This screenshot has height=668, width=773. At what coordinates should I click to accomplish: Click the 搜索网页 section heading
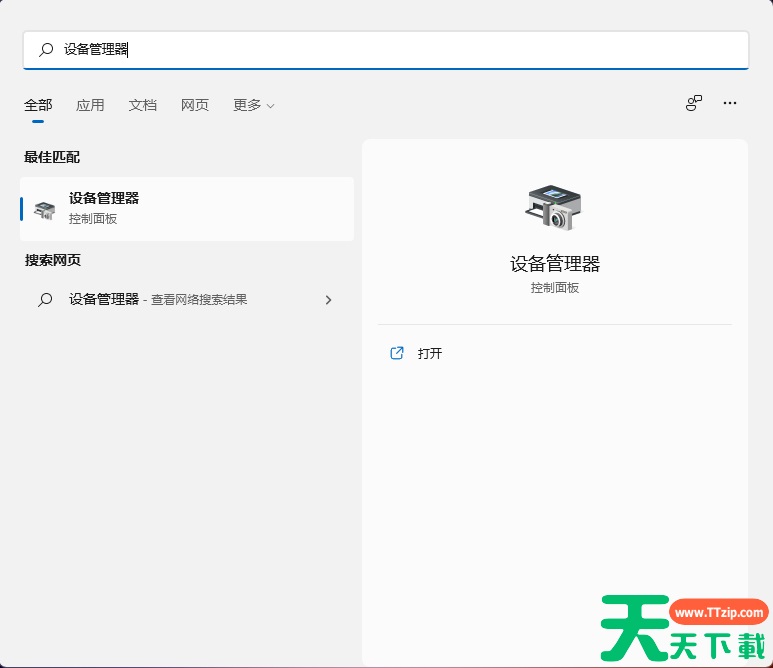[53, 260]
